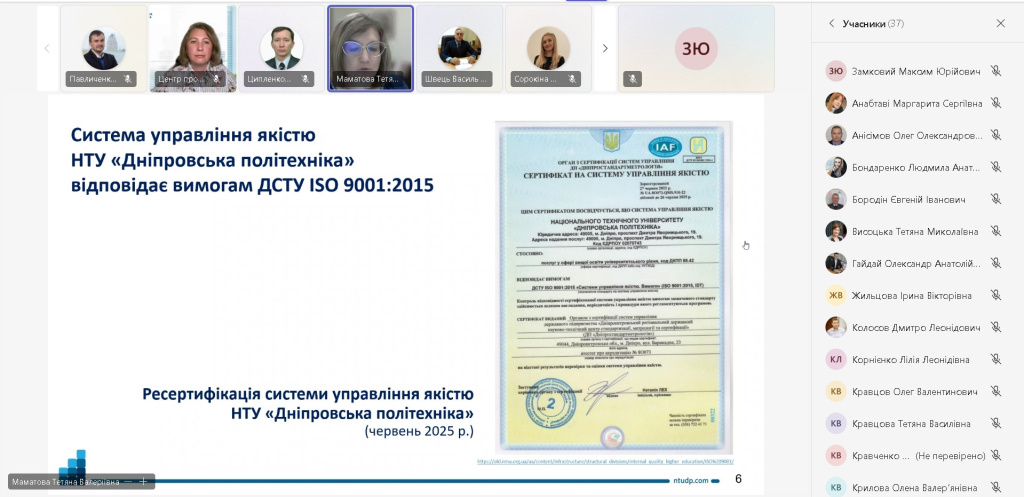Click КВ avatar of Крилова Олена
Screen dimensions: 1024x497
pyautogui.click(x=836, y=487)
